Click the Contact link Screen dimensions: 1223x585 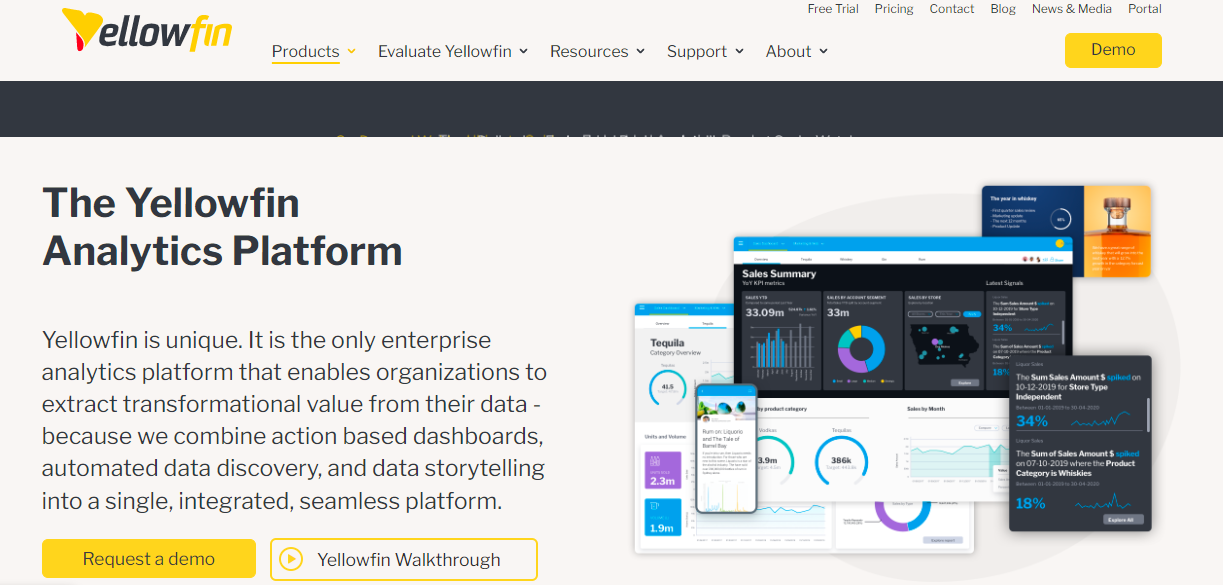[952, 9]
